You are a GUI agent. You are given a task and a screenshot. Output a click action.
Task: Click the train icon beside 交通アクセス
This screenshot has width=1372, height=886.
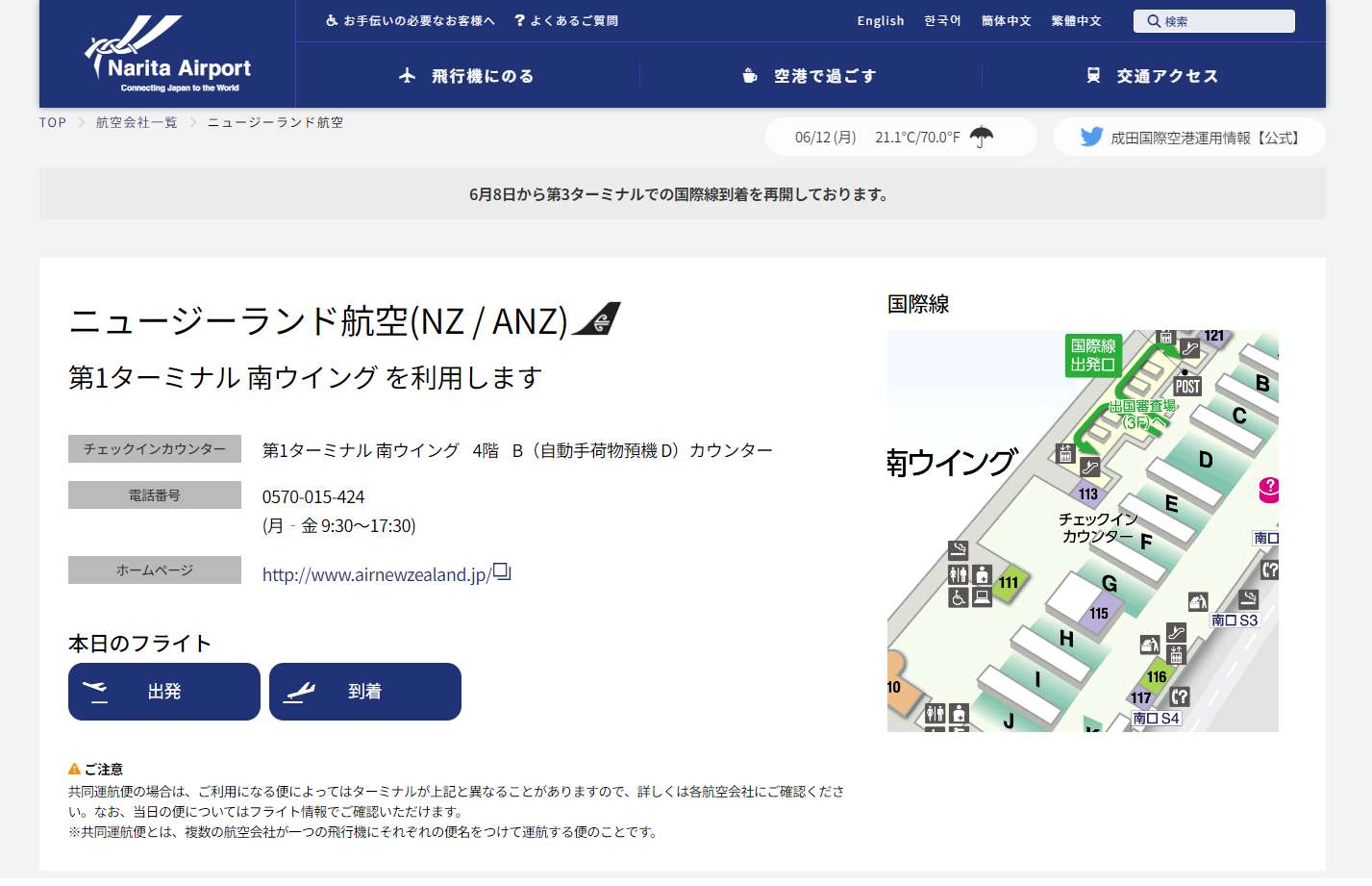pos(1093,75)
